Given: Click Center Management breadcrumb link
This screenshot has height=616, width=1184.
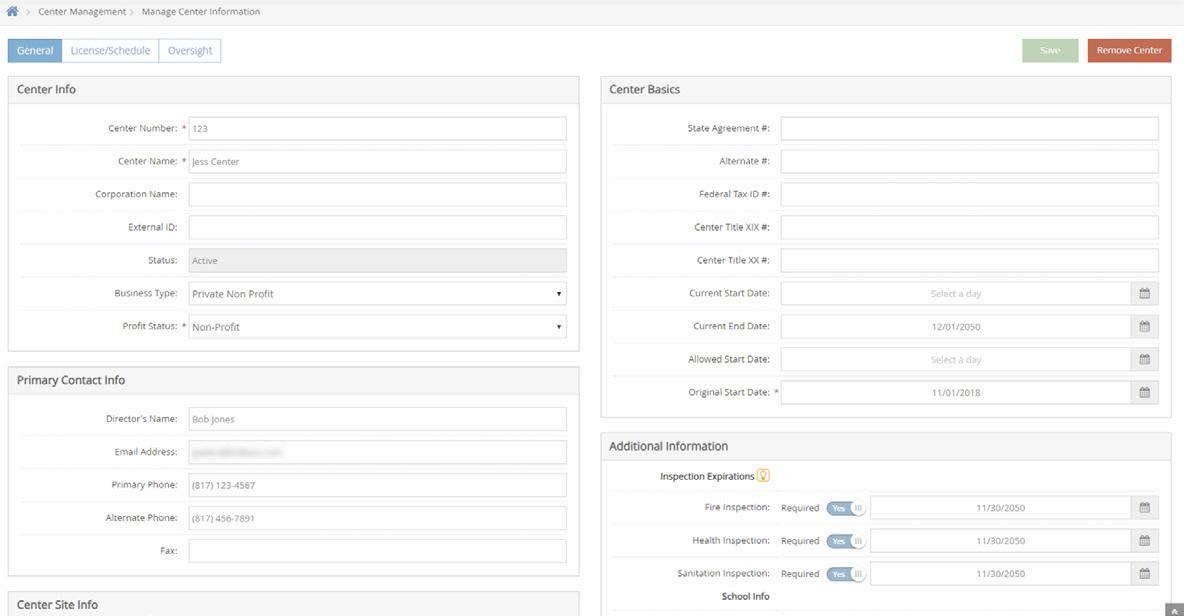Looking at the screenshot, I should [82, 11].
